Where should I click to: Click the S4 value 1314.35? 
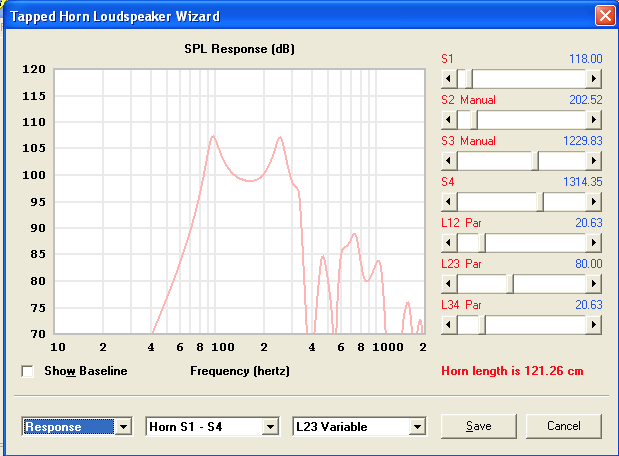[583, 182]
